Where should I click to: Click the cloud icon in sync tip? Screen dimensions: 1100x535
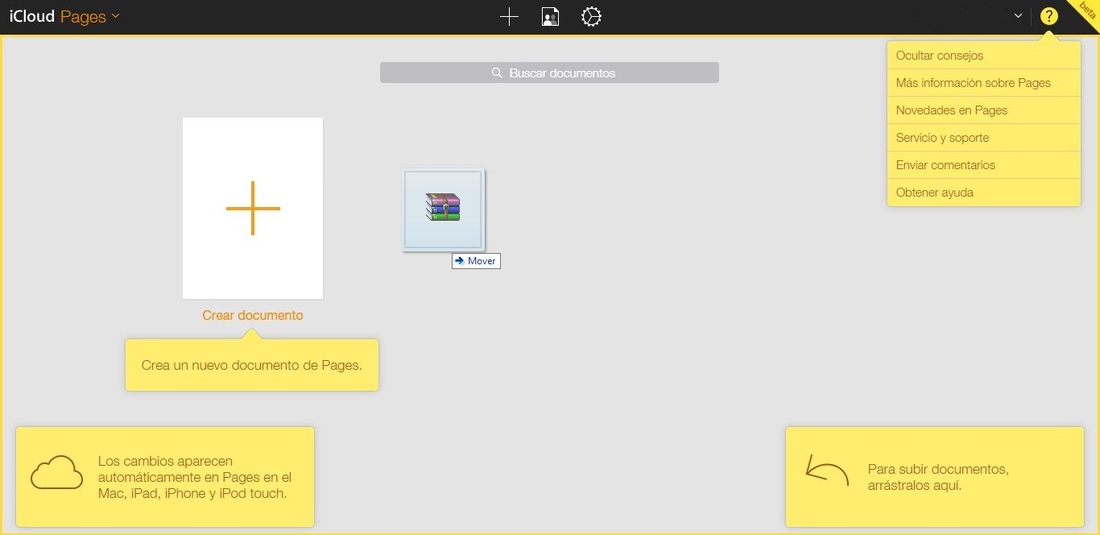[57, 472]
